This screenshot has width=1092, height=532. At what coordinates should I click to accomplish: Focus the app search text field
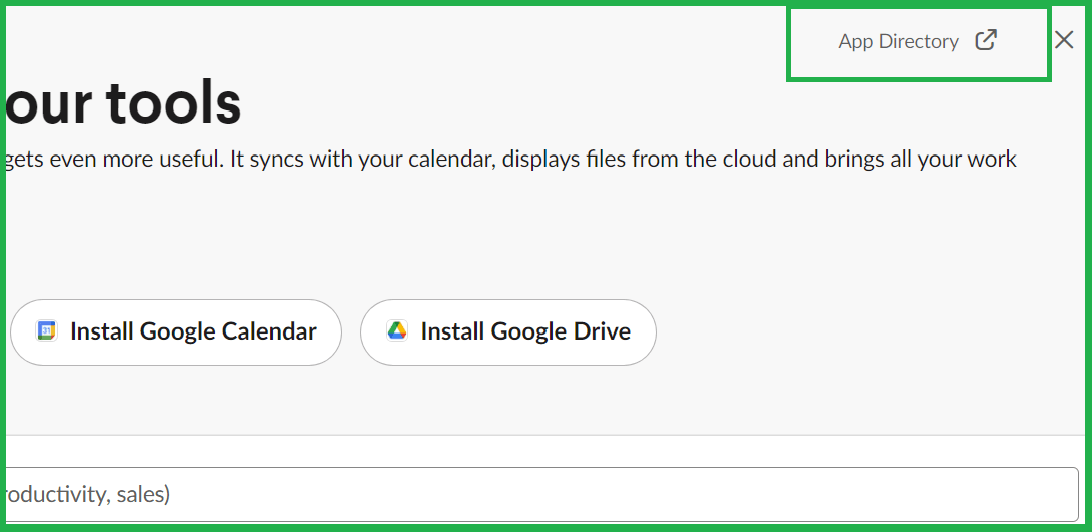540,494
